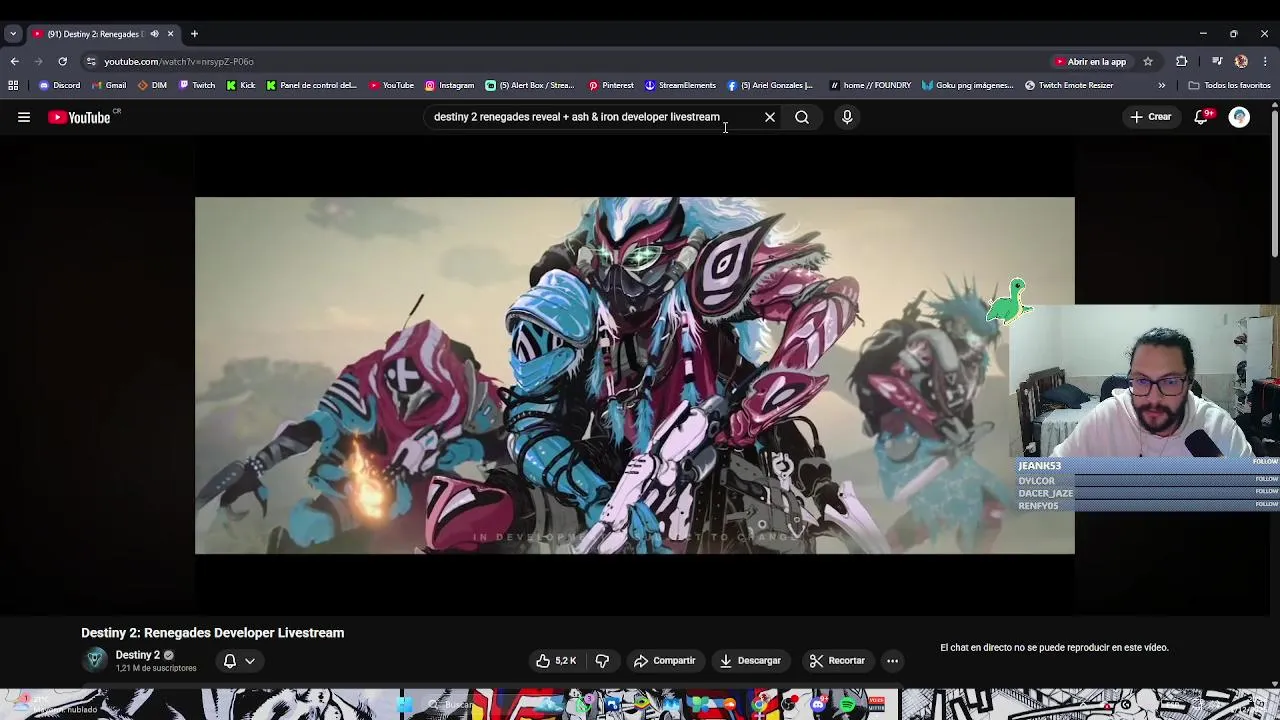The image size is (1280, 720).
Task: Click the Renegades video player frame
Action: [635, 375]
